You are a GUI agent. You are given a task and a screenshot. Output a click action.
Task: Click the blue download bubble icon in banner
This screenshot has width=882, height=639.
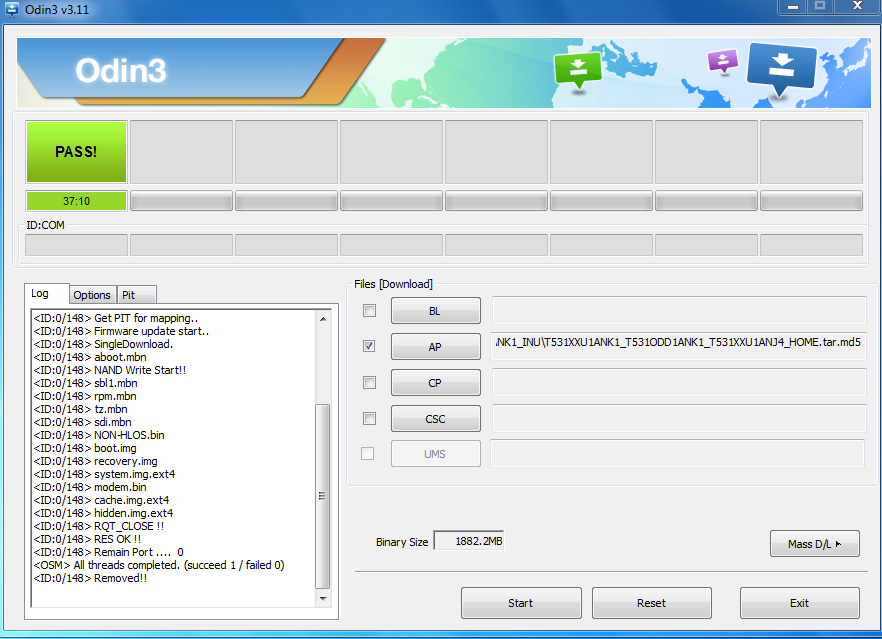click(781, 69)
